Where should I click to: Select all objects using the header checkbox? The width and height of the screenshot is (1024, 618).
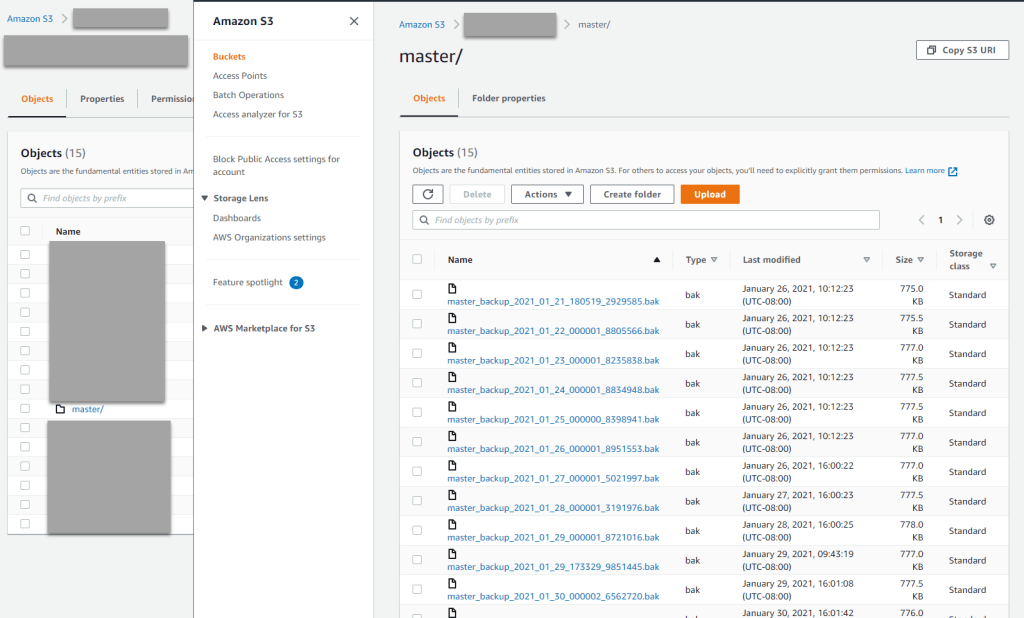(417, 258)
